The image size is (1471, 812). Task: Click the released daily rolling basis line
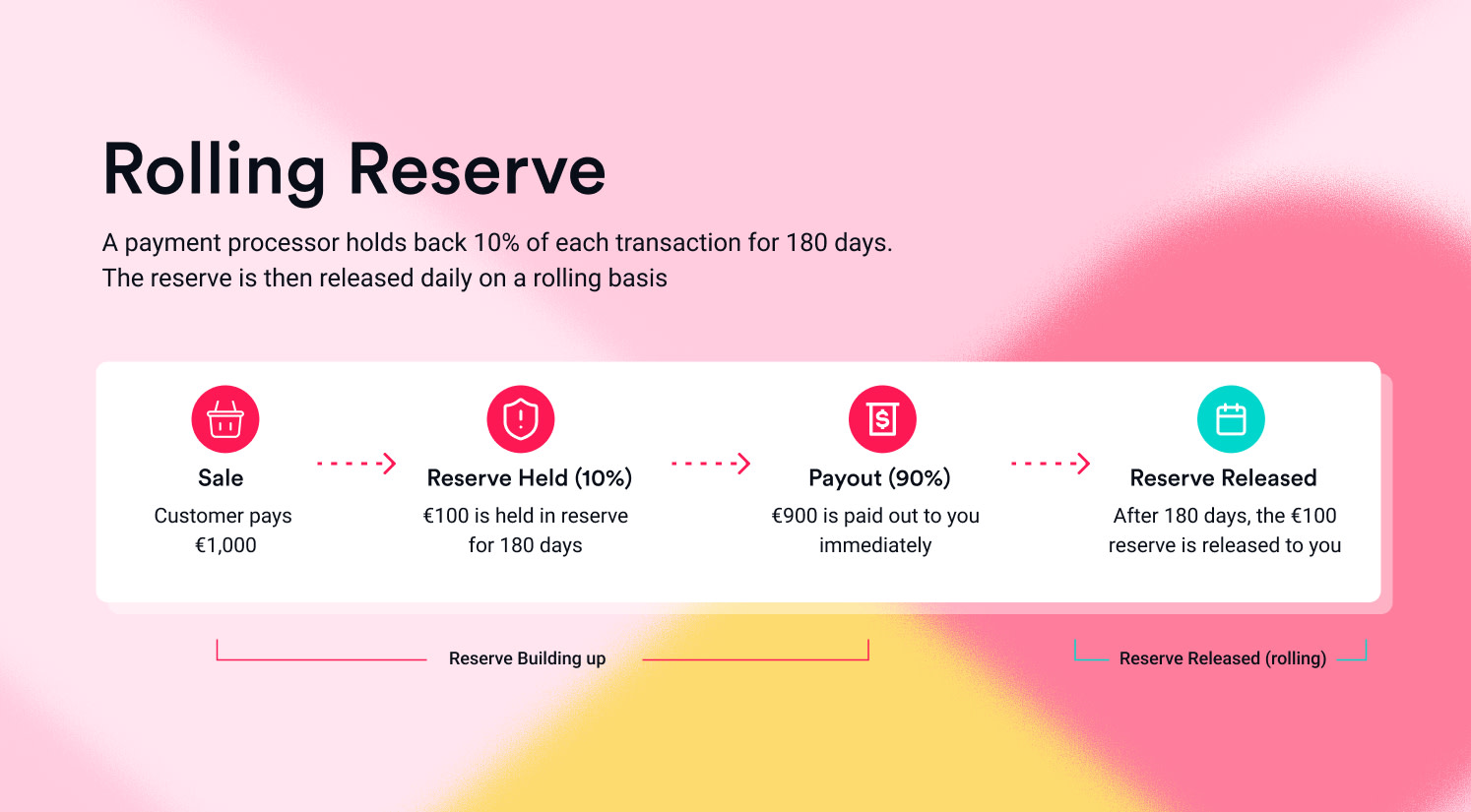pos(385,279)
